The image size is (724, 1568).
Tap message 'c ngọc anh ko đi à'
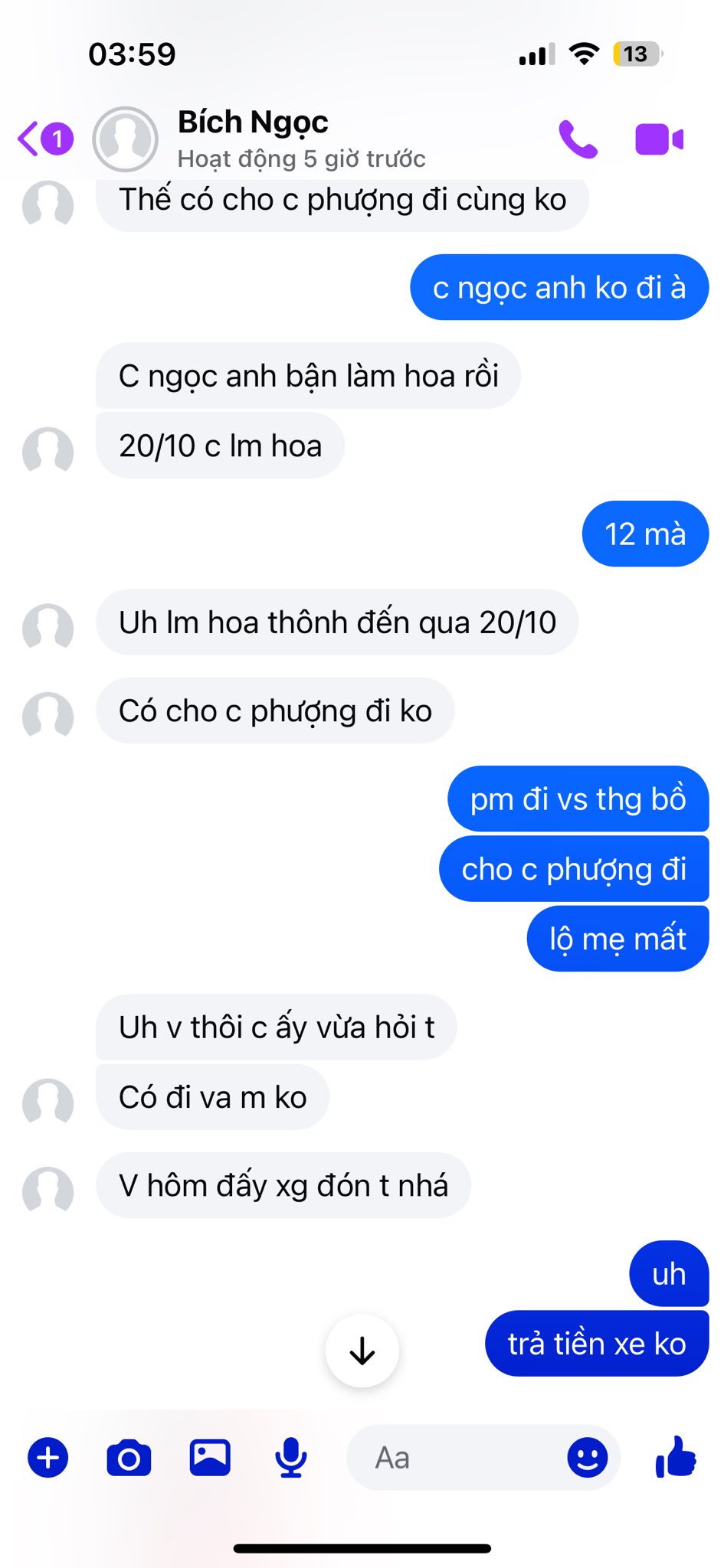pos(559,287)
